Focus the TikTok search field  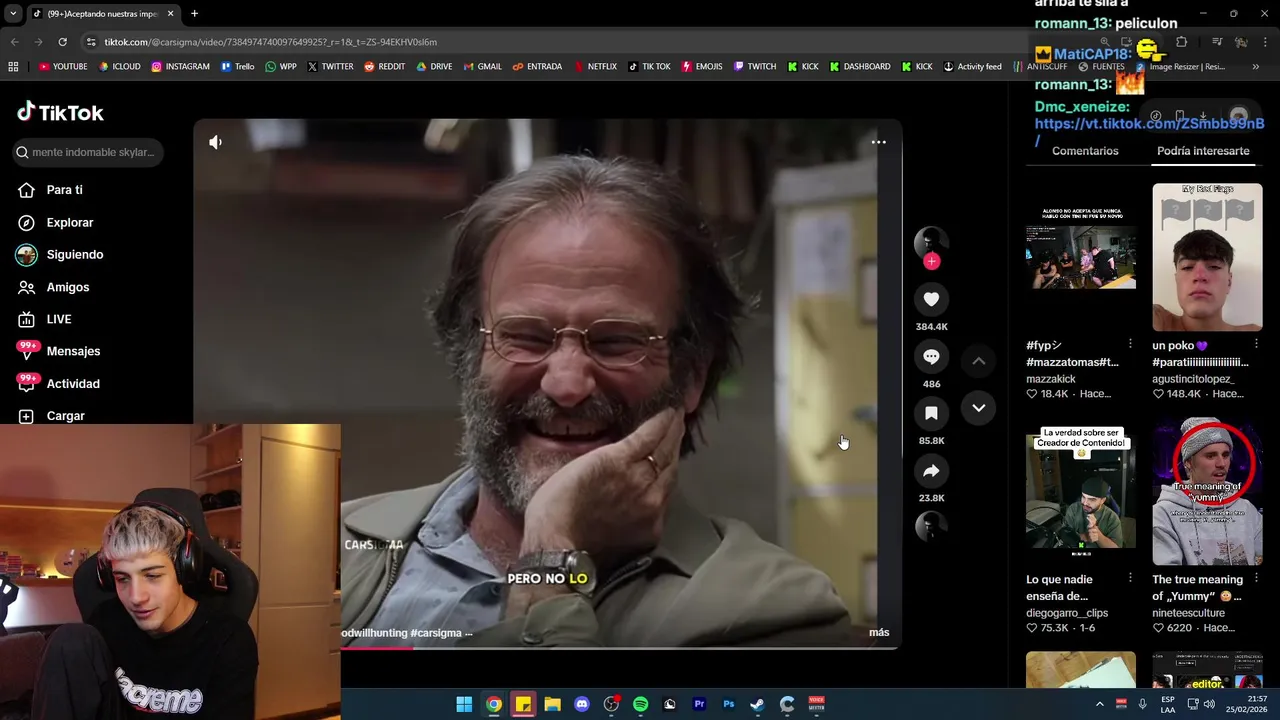pos(88,152)
